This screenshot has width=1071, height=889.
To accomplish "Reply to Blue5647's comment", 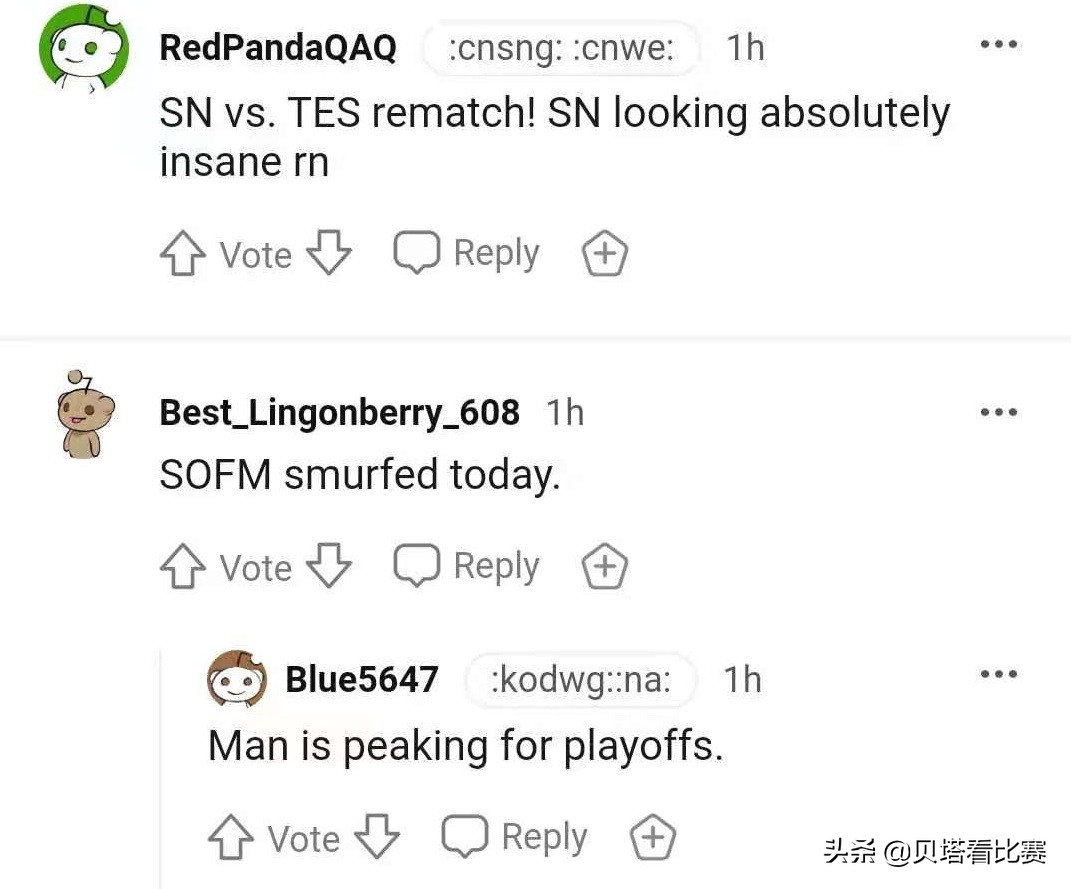I will click(x=513, y=837).
